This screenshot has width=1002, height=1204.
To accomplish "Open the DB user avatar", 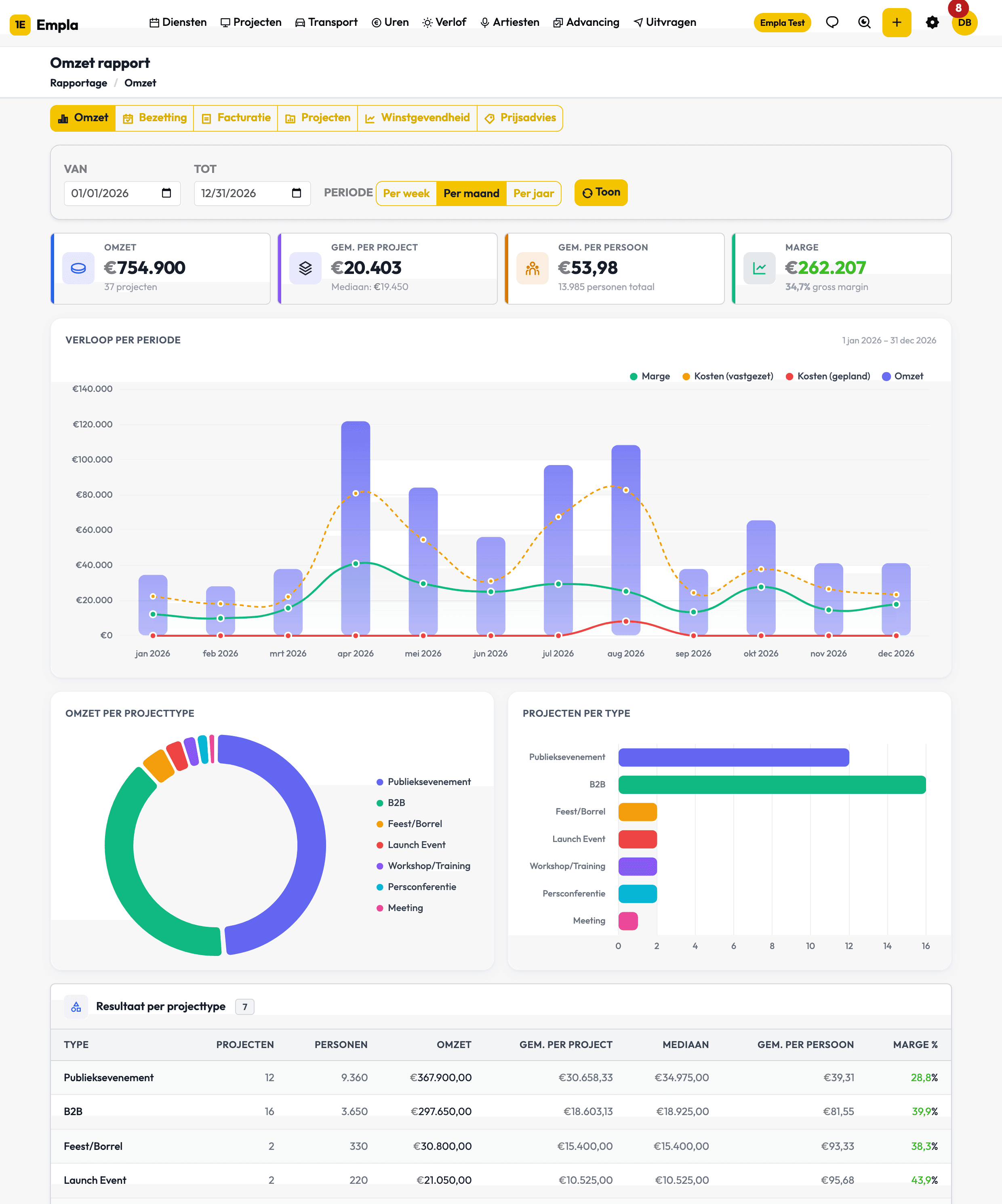I will [x=964, y=22].
